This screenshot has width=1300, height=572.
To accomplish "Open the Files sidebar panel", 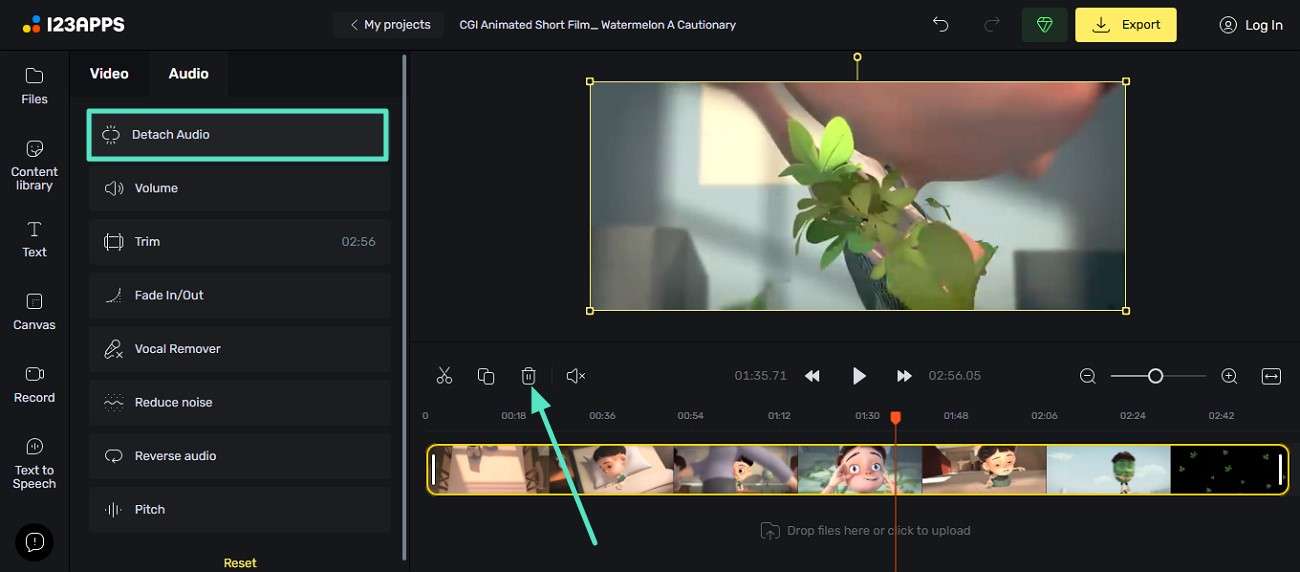I will (x=34, y=86).
